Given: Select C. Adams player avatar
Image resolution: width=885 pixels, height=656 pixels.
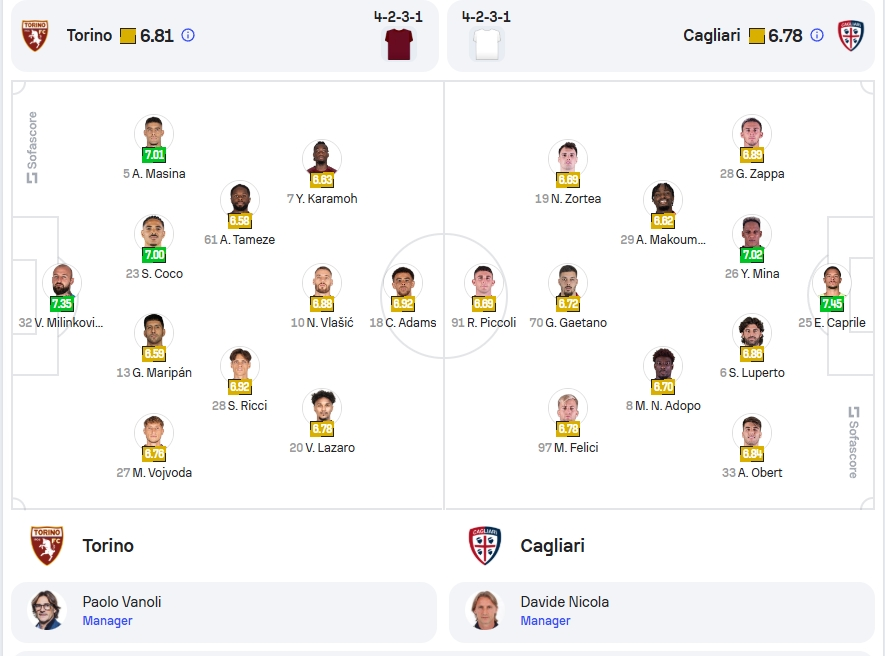Looking at the screenshot, I should pyautogui.click(x=402, y=281).
